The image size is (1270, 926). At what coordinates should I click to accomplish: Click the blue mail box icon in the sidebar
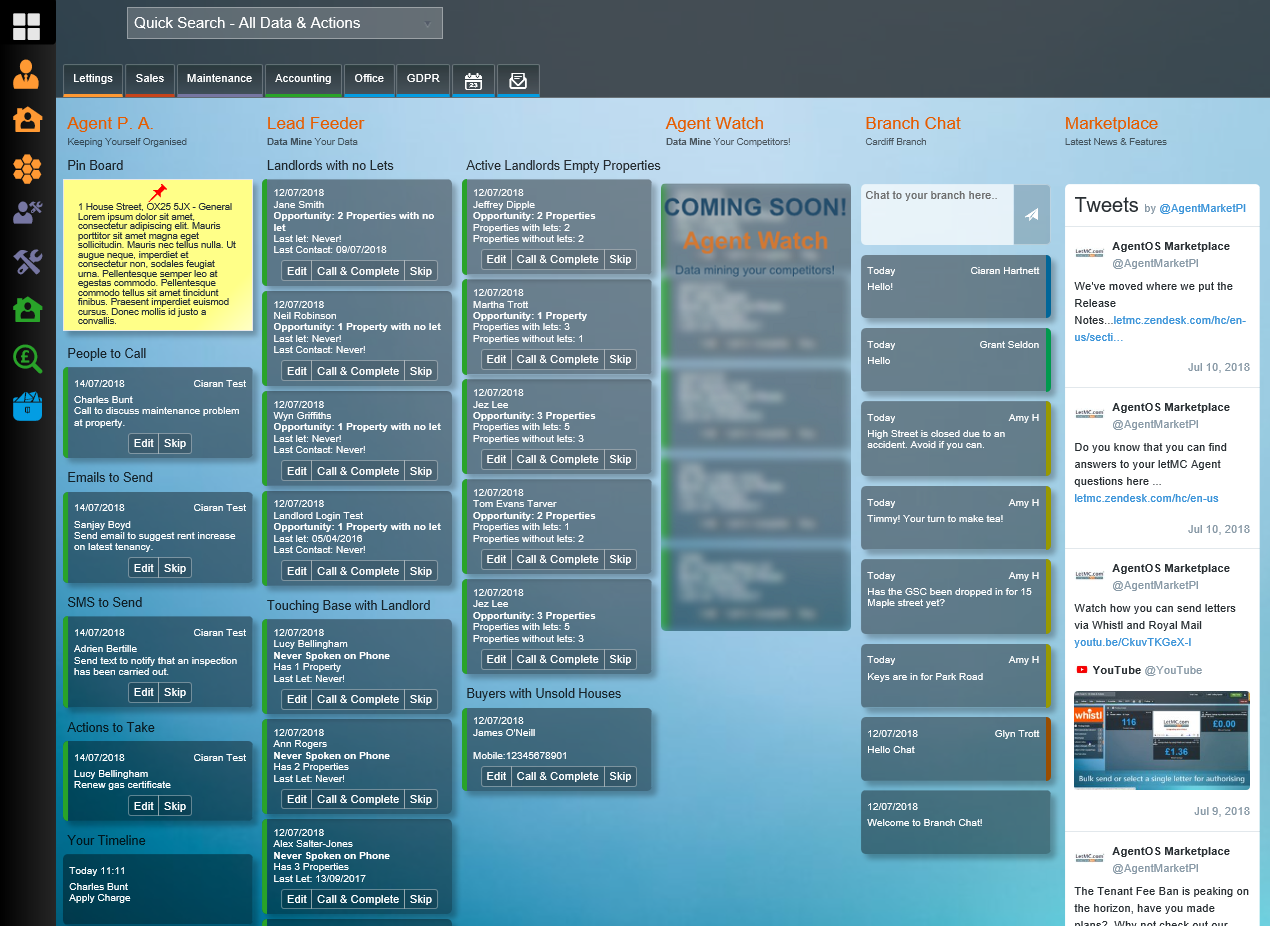pos(27,405)
